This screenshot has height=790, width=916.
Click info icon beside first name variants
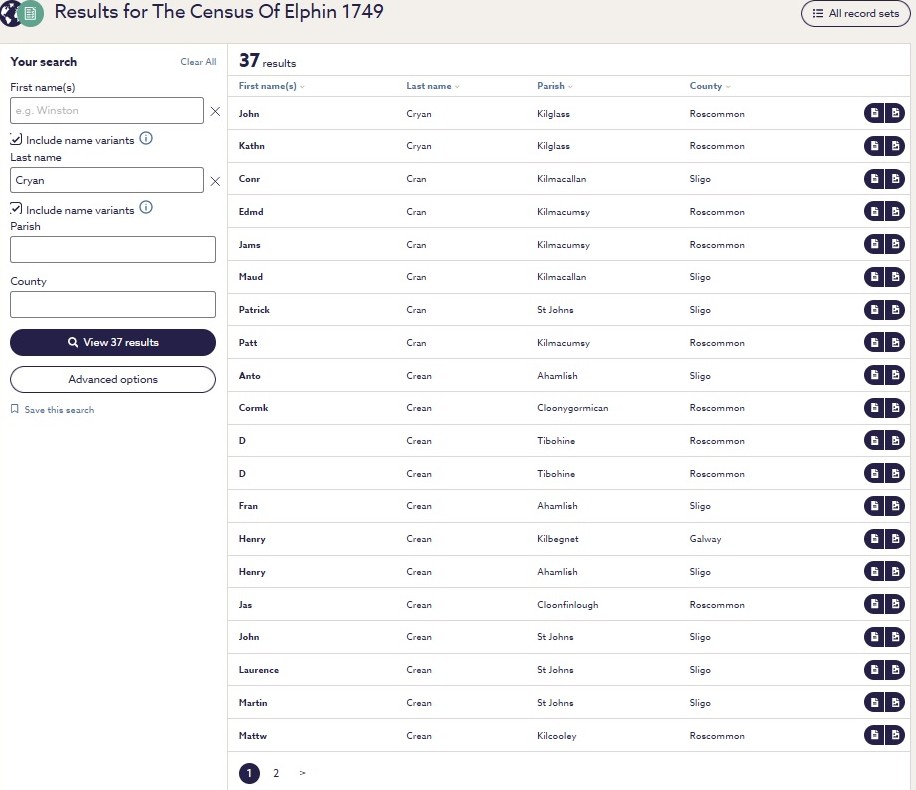pyautogui.click(x=146, y=138)
